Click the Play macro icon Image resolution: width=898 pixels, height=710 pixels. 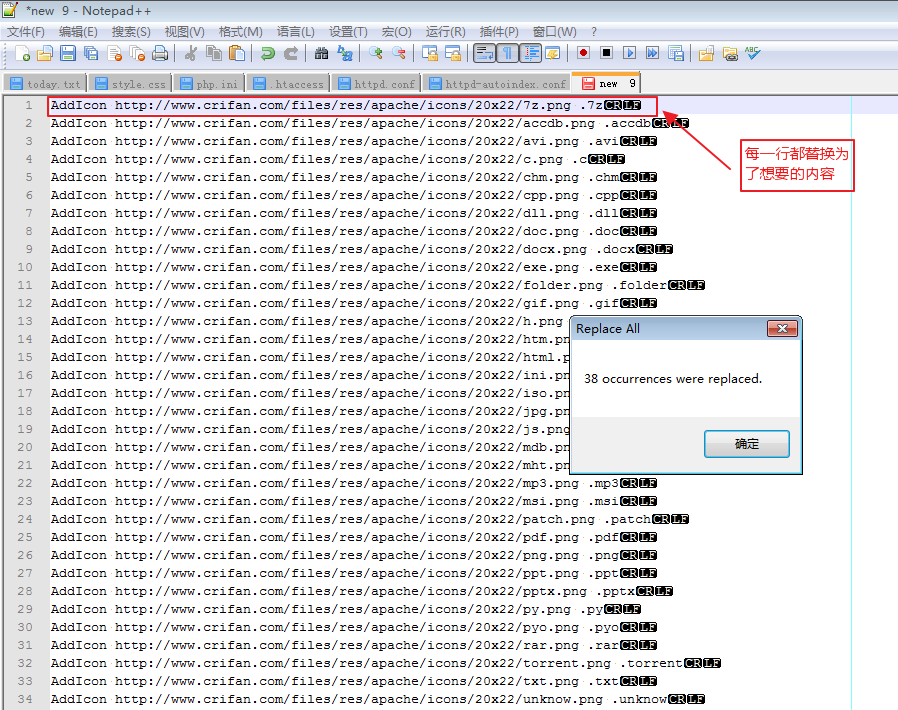(630, 53)
